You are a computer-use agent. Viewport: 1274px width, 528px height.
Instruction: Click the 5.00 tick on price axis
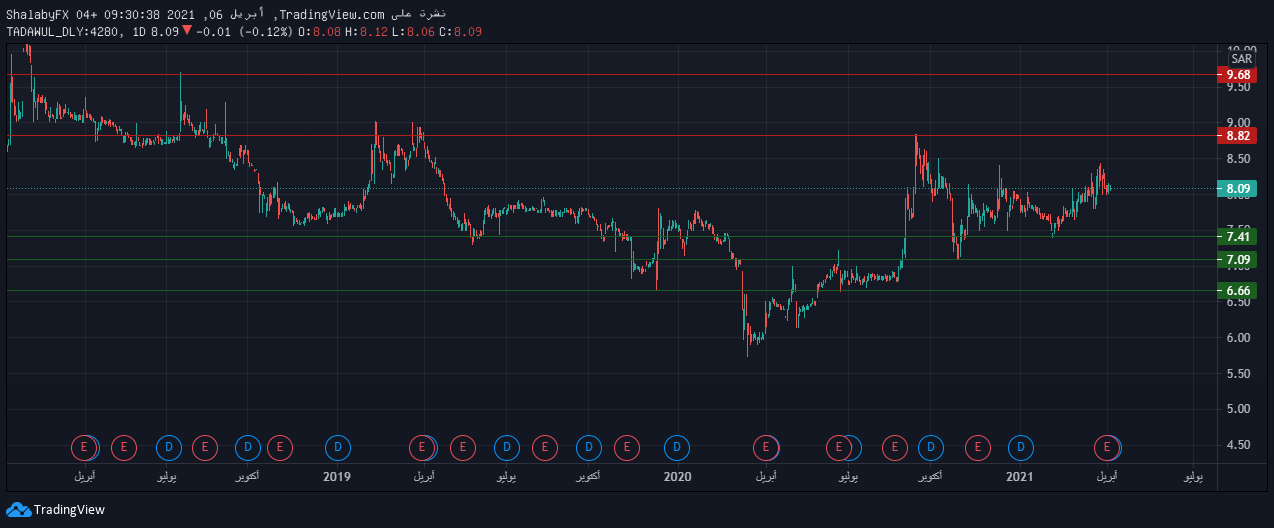point(1239,409)
